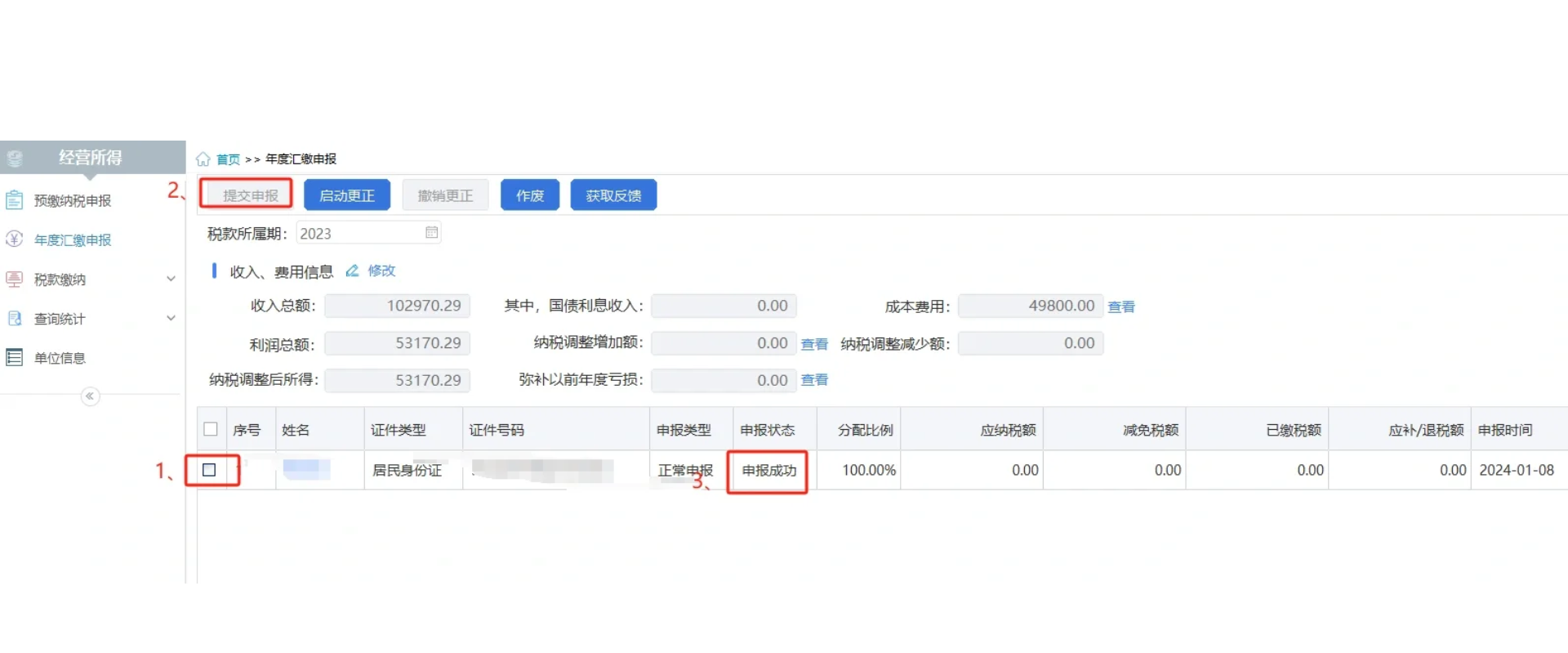This screenshot has width=1568, height=653.
Task: Click the 国债利息收入 field
Action: [724, 306]
